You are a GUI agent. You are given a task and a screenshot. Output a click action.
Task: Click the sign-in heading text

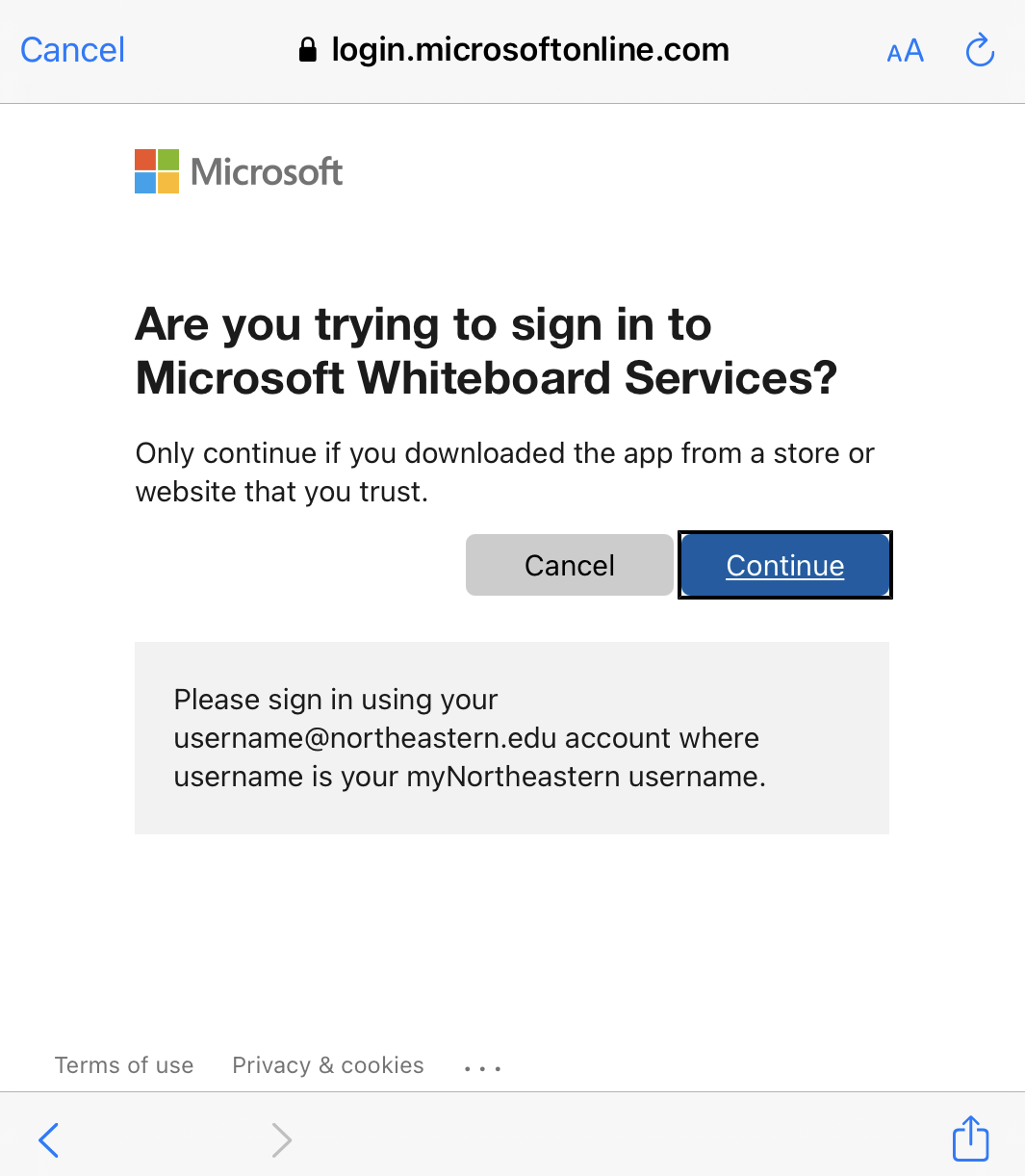click(486, 351)
